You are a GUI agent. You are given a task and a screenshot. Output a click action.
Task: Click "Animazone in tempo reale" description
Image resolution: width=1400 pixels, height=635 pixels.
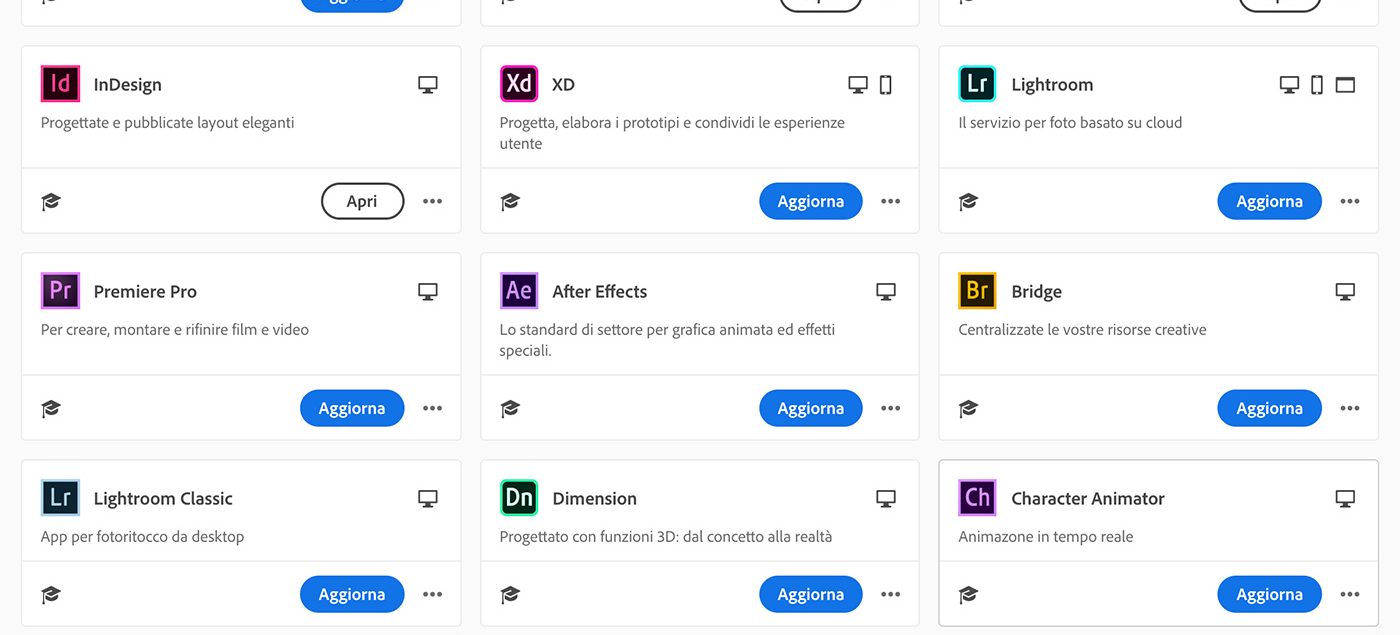pos(1046,537)
